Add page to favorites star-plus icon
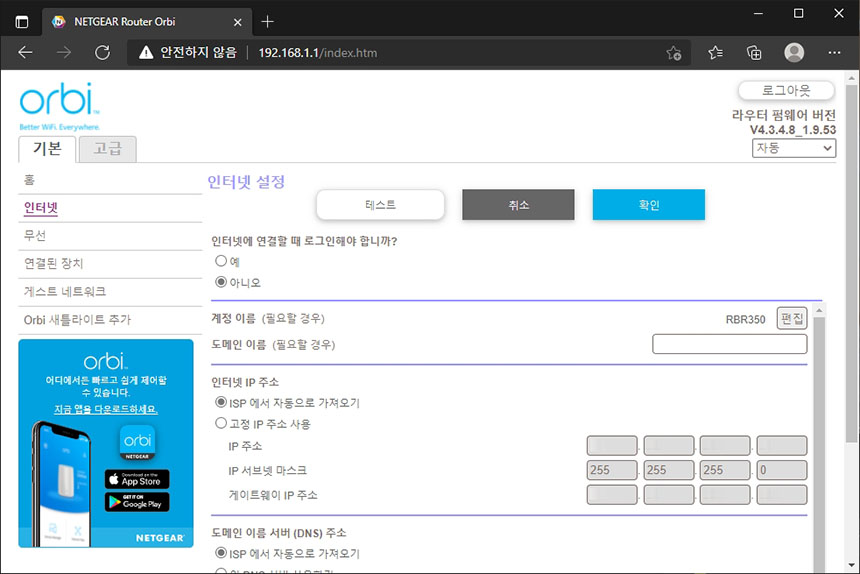This screenshot has width=860, height=574. pyautogui.click(x=674, y=53)
